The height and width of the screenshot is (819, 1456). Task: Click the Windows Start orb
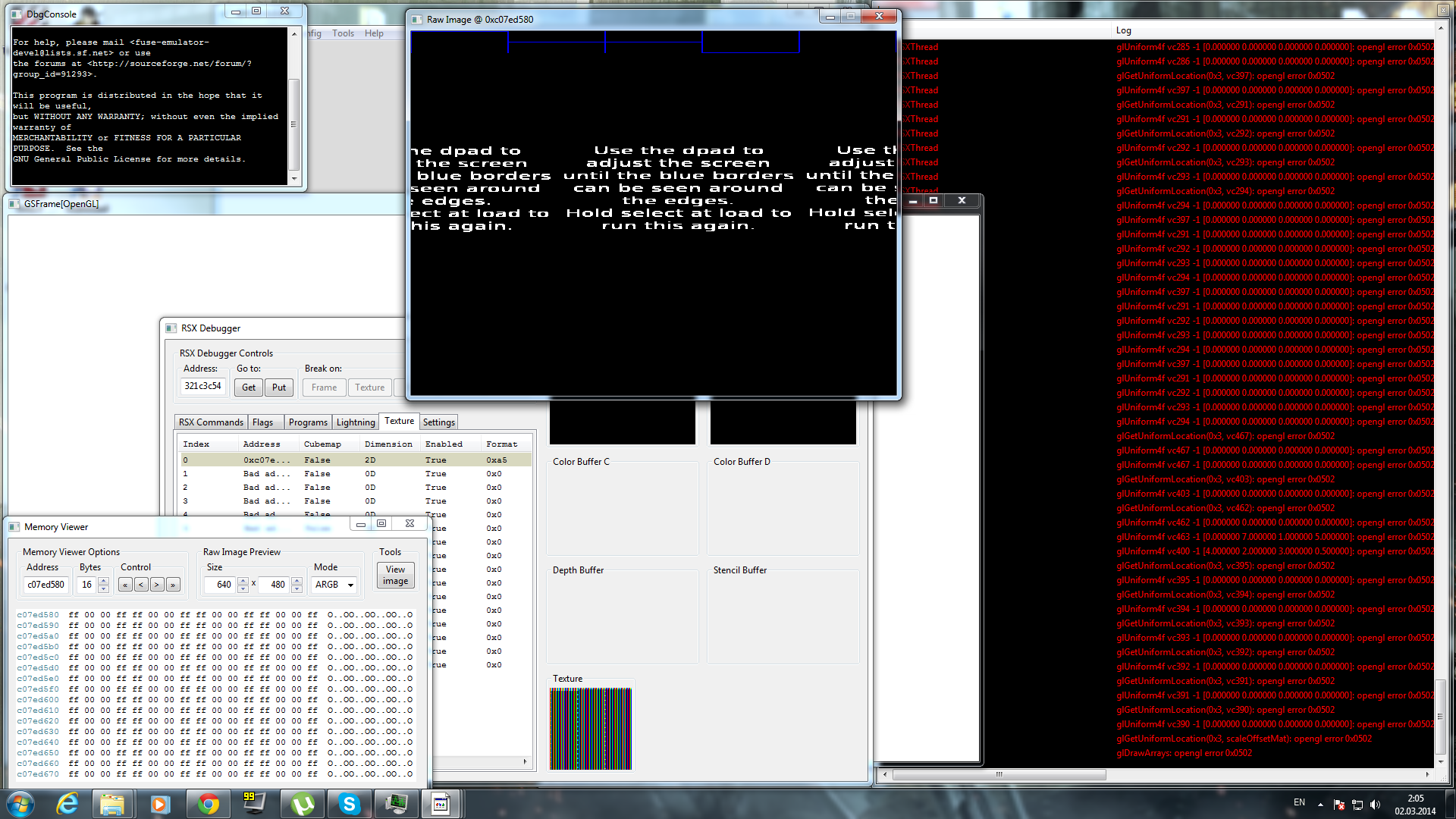[20, 804]
